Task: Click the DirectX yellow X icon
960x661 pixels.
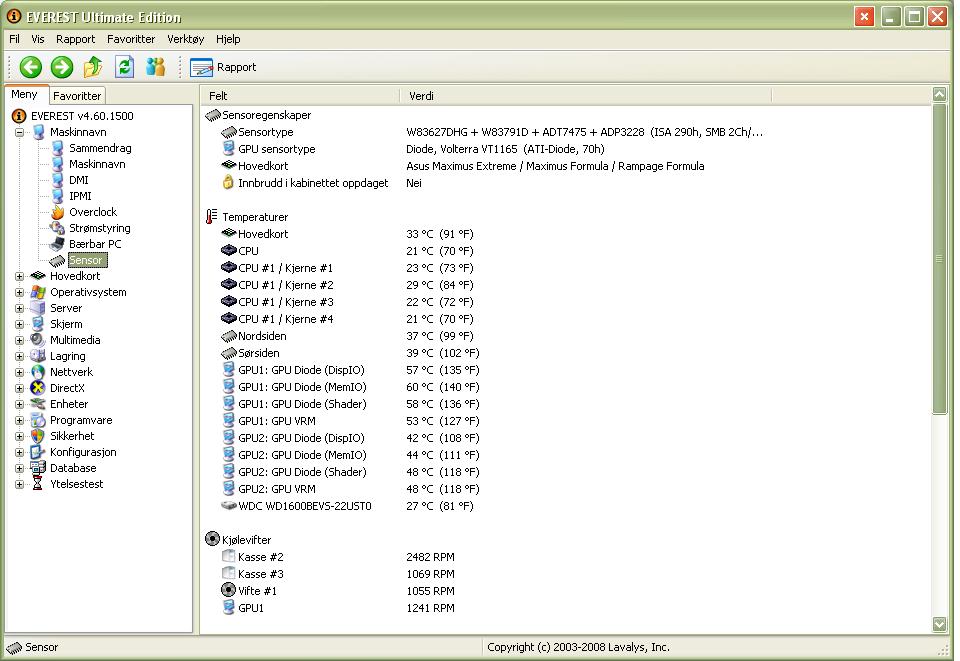Action: point(38,388)
